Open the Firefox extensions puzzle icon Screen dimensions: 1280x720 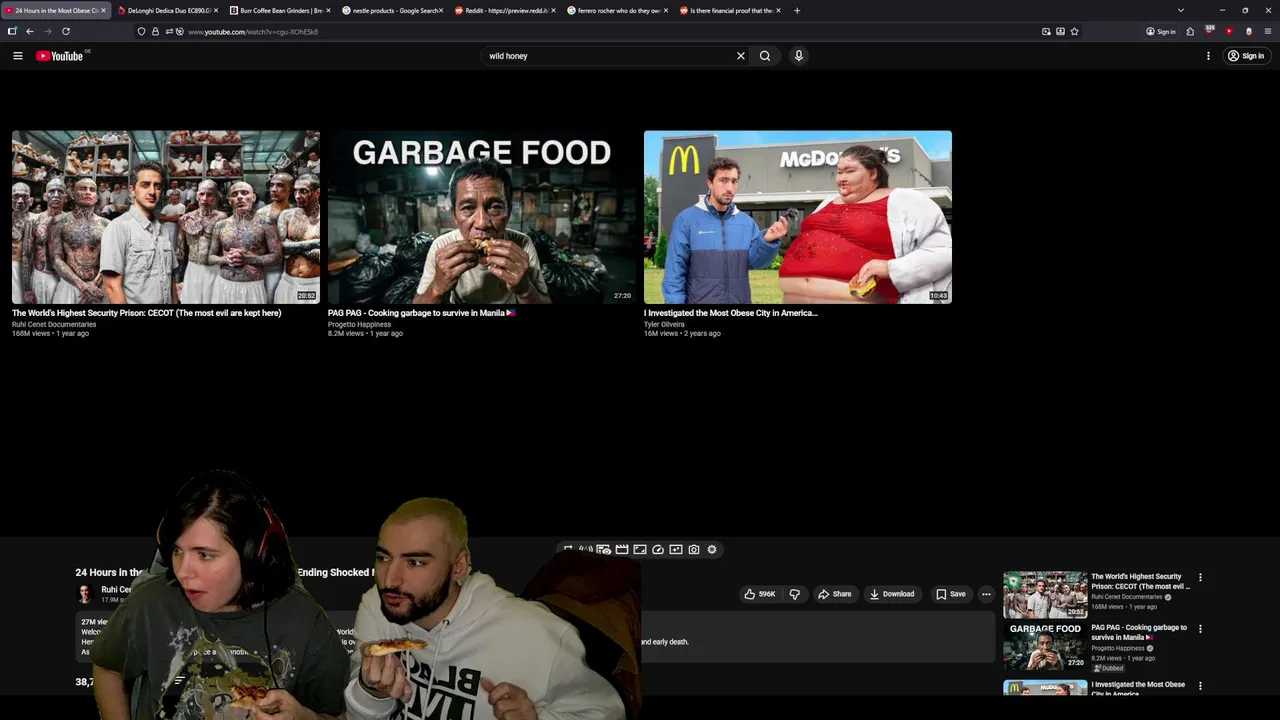coord(1190,32)
